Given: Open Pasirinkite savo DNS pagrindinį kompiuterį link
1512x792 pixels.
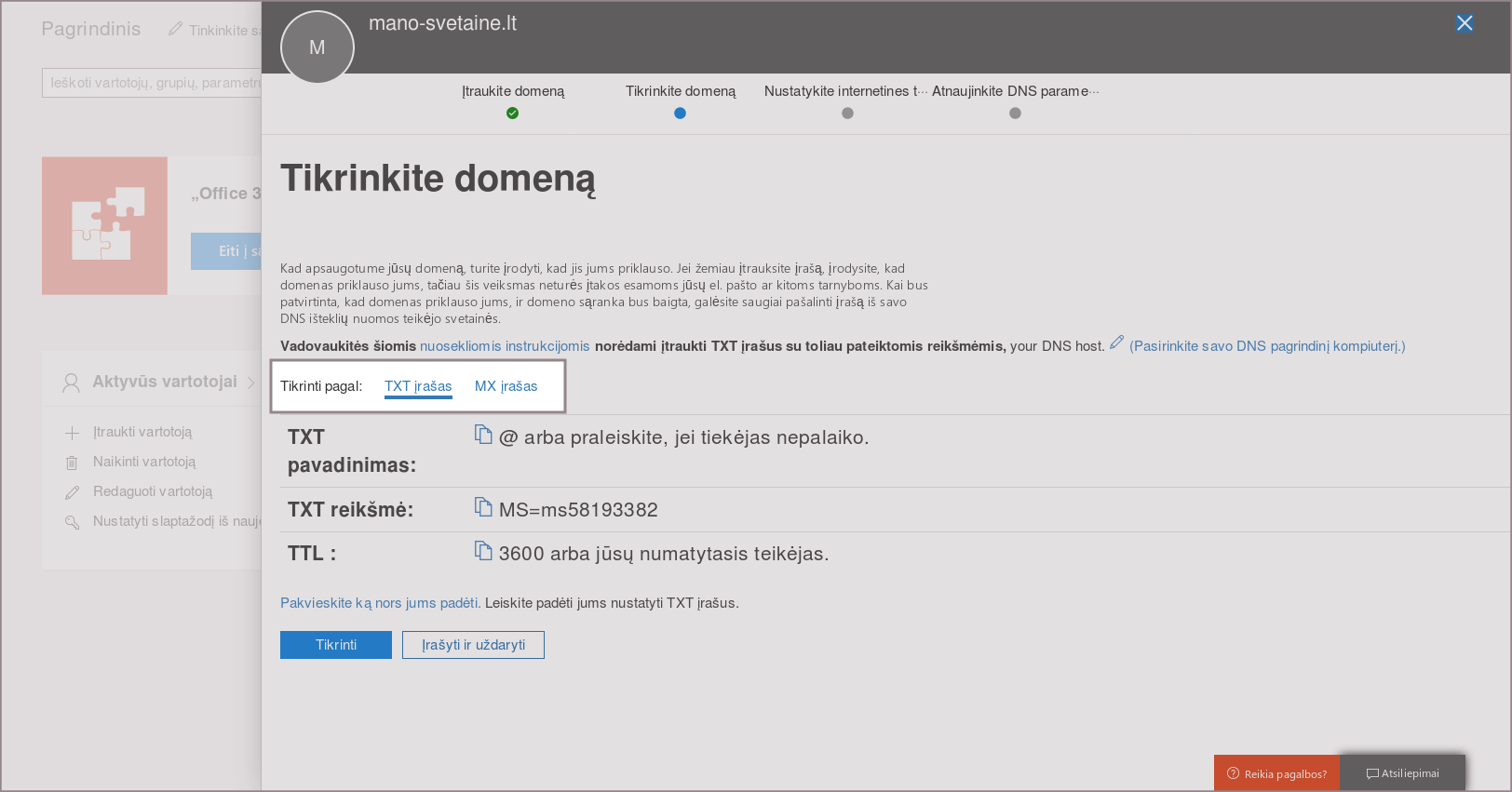Looking at the screenshot, I should 1267,346.
